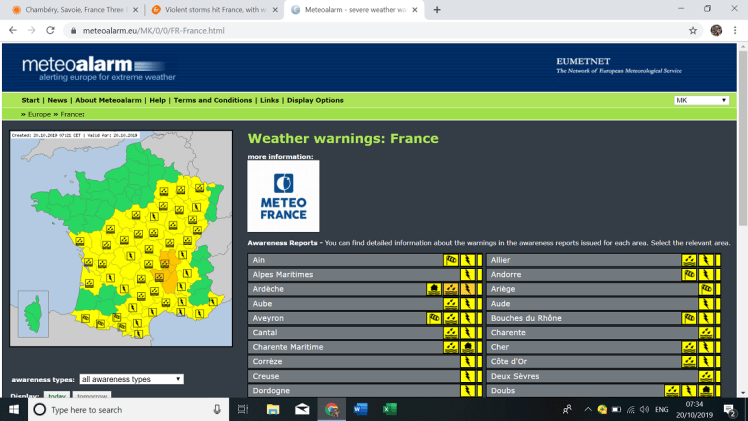Click the Europe breadcrumb link
748x421 pixels.
point(39,114)
